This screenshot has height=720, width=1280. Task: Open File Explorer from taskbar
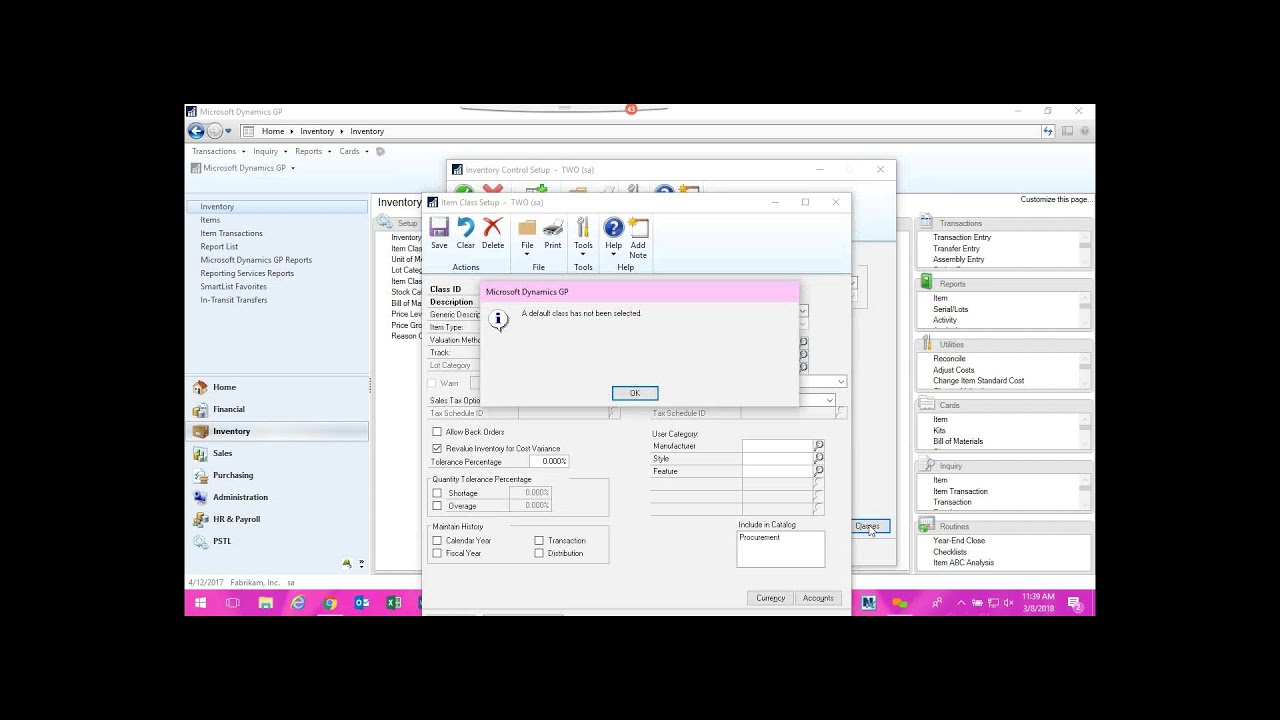[265, 603]
